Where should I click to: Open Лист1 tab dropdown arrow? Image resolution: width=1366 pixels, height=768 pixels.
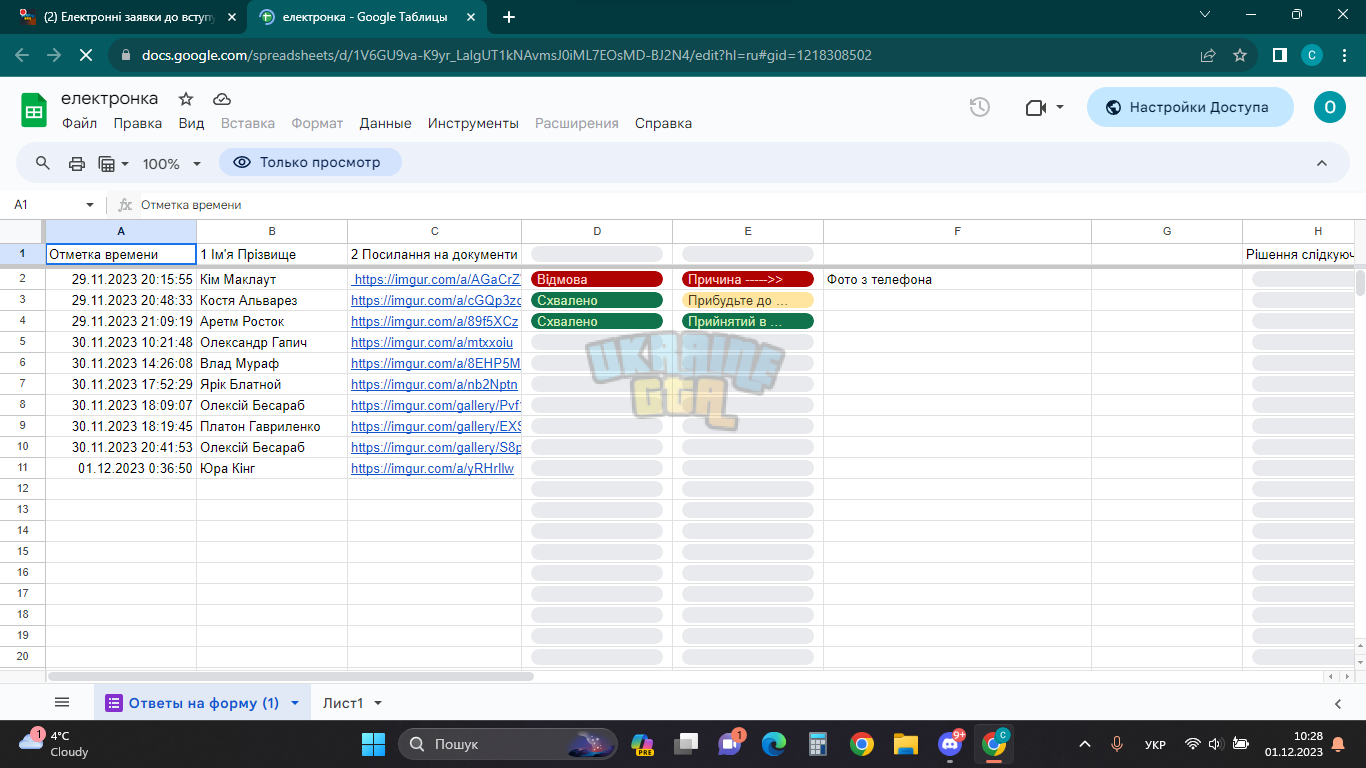pos(378,703)
